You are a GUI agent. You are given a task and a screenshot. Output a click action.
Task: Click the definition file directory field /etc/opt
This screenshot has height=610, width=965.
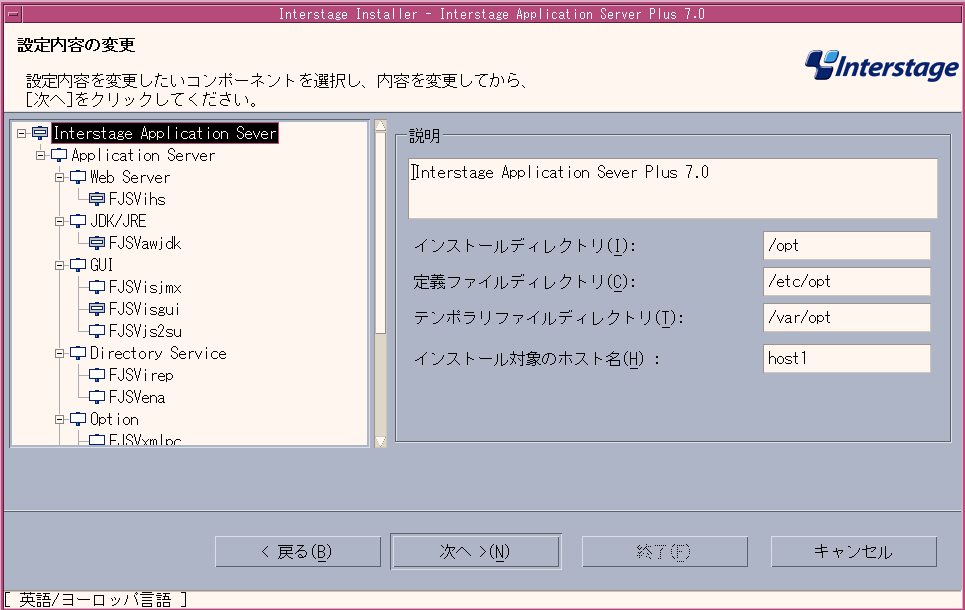[x=846, y=281]
